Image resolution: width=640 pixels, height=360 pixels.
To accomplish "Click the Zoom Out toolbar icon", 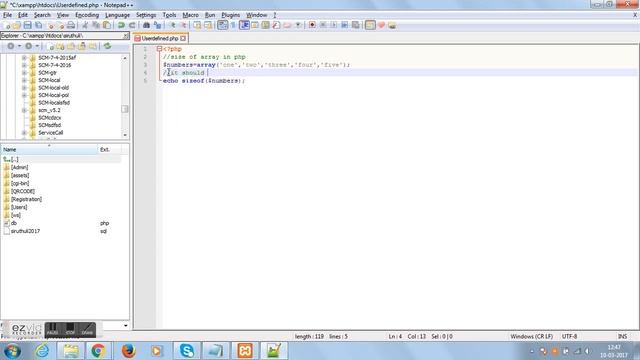I will [184, 25].
